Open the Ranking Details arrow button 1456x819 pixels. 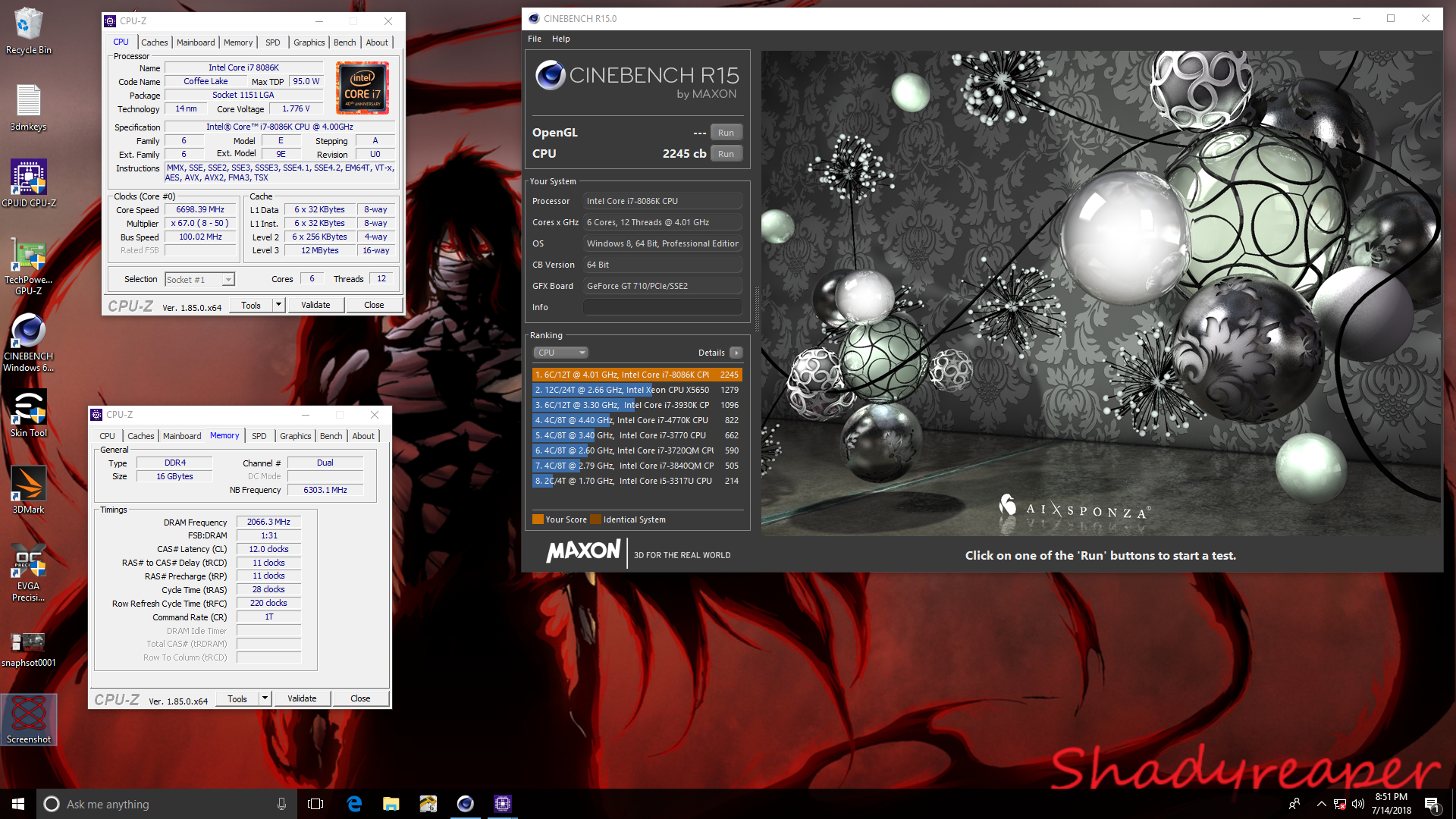click(x=736, y=353)
